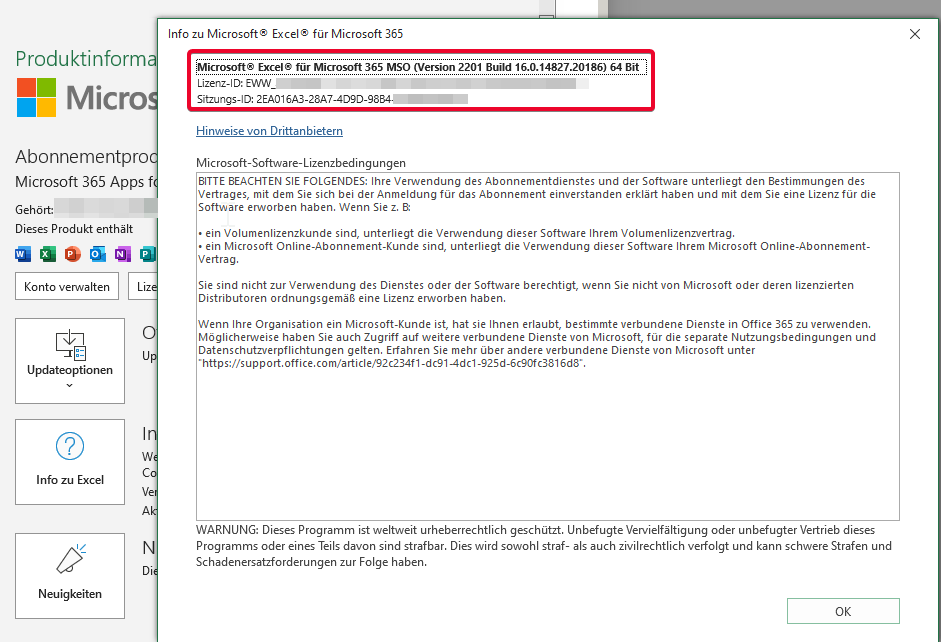
Task: Click the BITTE BEACHTEN SIE FOLGENDES paragraph
Action: pyautogui.click(x=537, y=194)
